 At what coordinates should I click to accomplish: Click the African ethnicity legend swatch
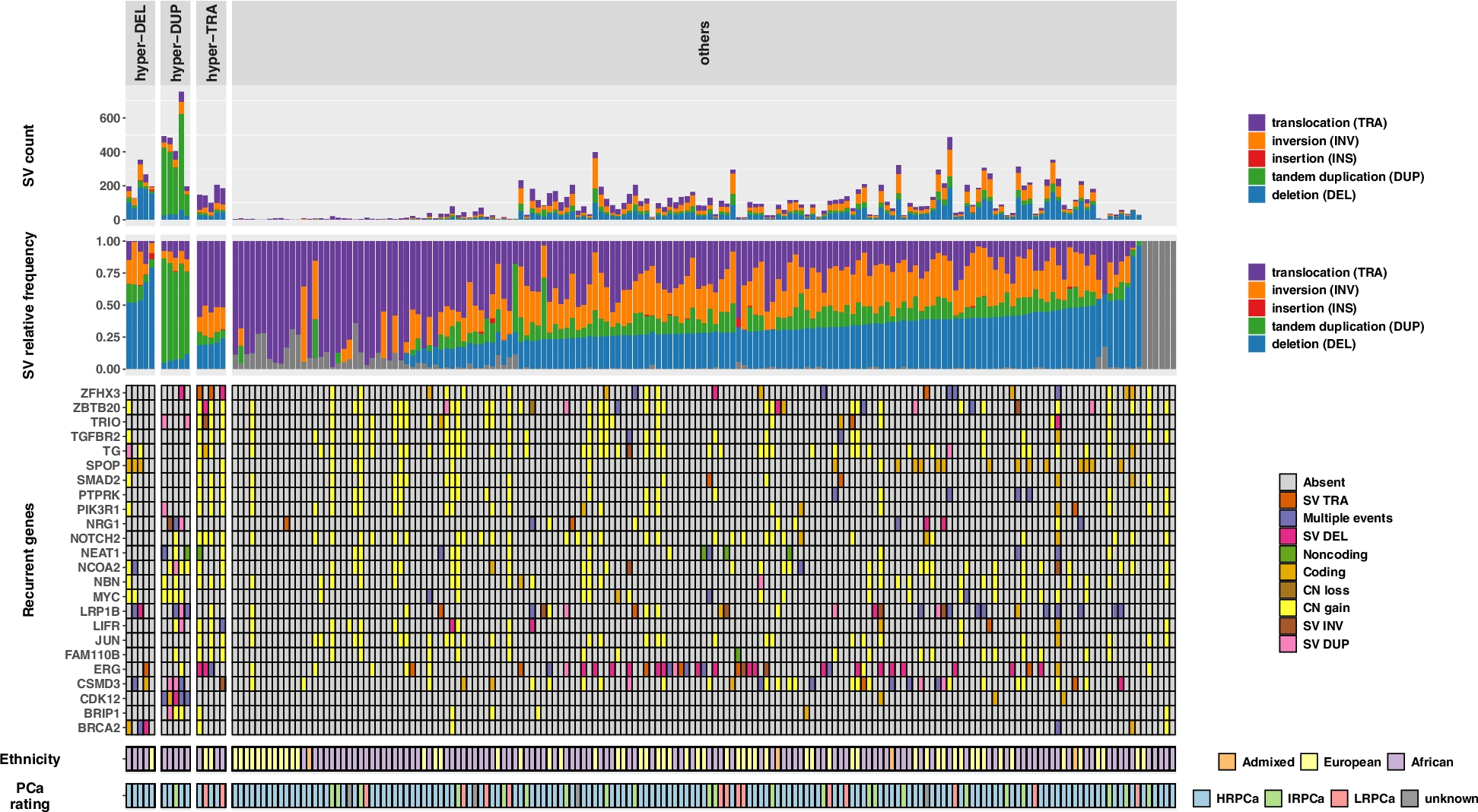(x=1396, y=762)
